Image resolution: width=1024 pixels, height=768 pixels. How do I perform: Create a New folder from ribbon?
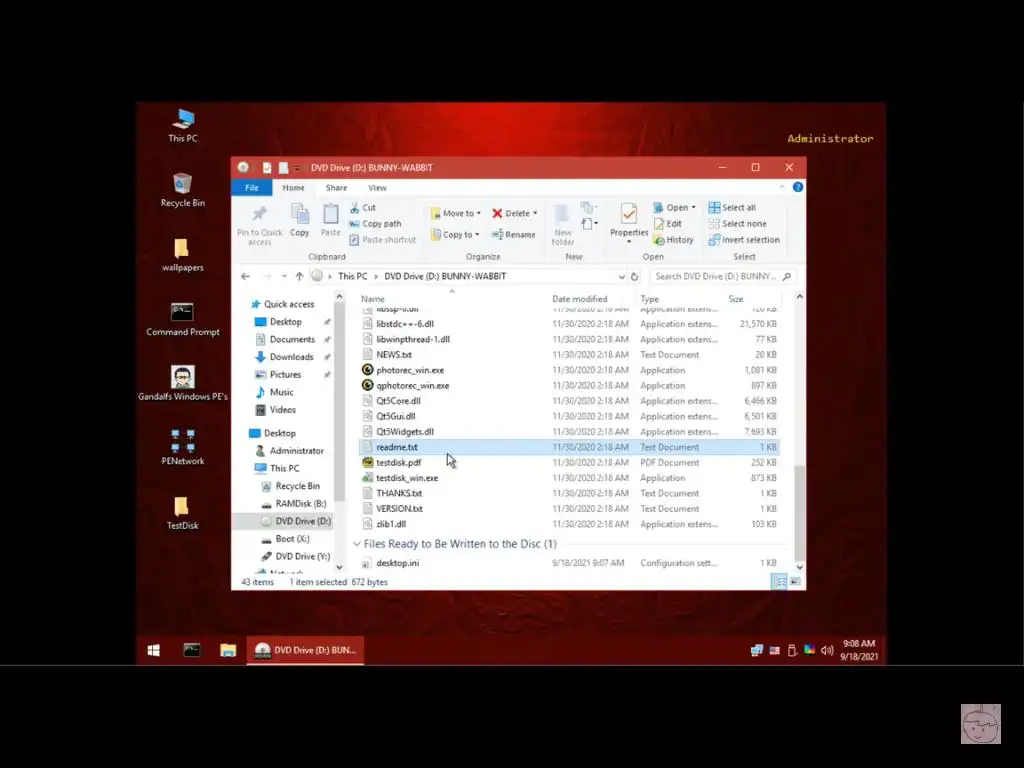(x=563, y=225)
